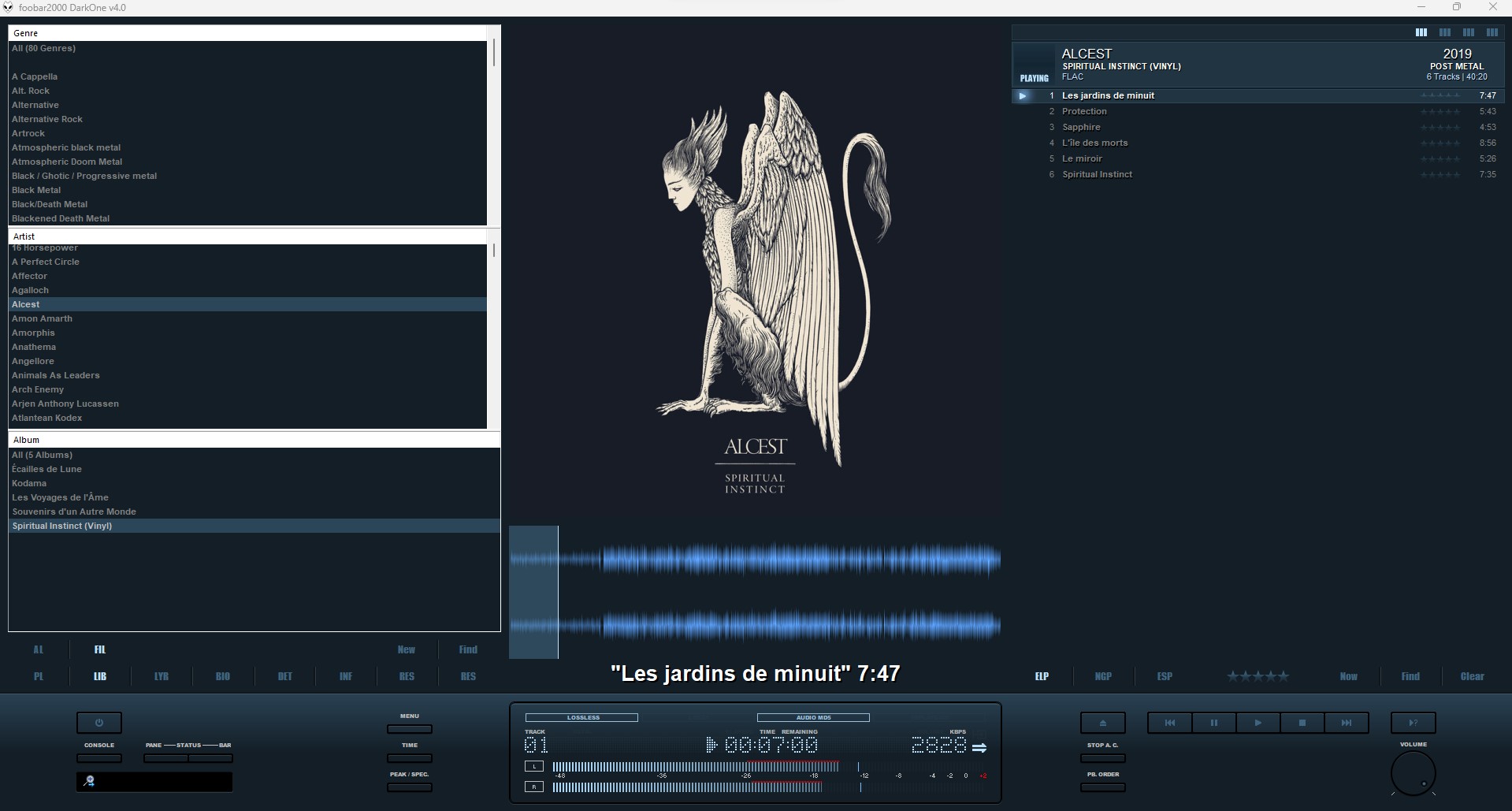
Task: Pause playback
Action: 1214,723
